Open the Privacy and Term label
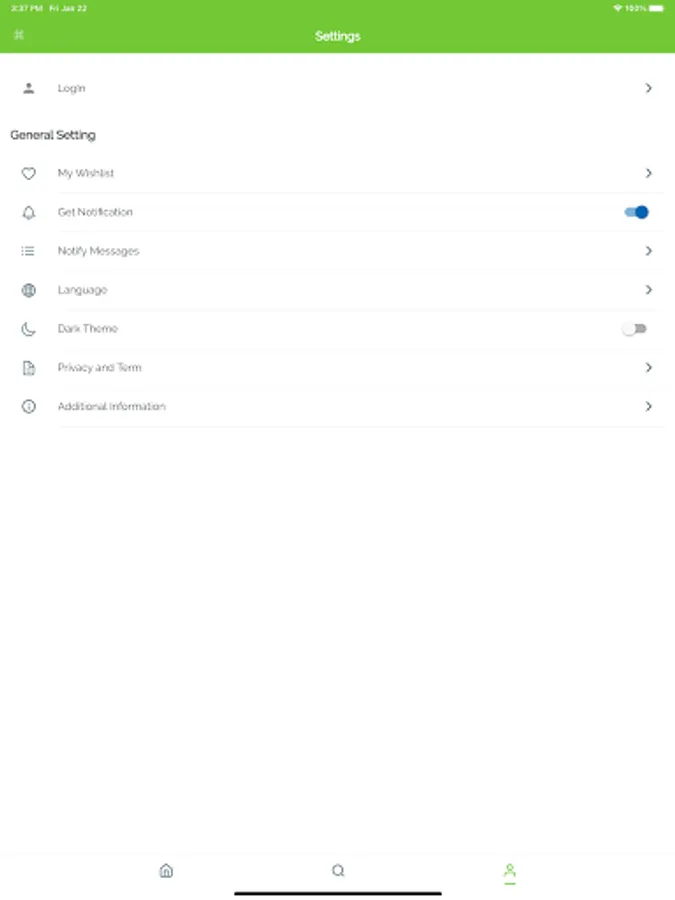 [x=99, y=368]
